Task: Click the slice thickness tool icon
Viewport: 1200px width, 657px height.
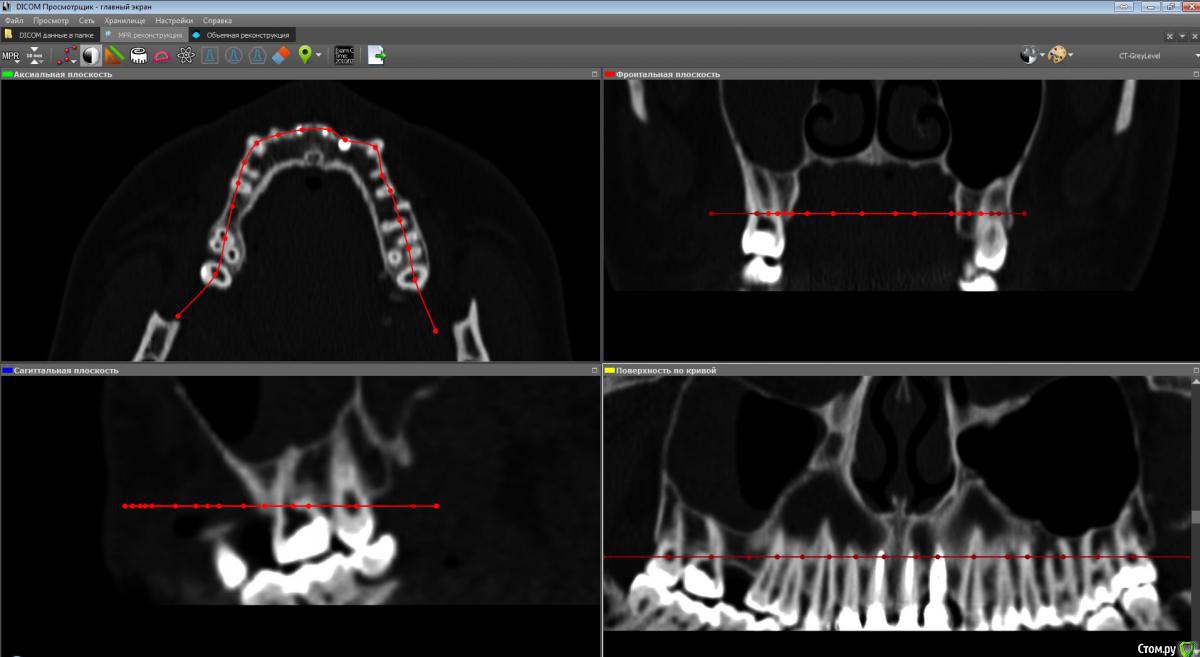Action: point(36,56)
